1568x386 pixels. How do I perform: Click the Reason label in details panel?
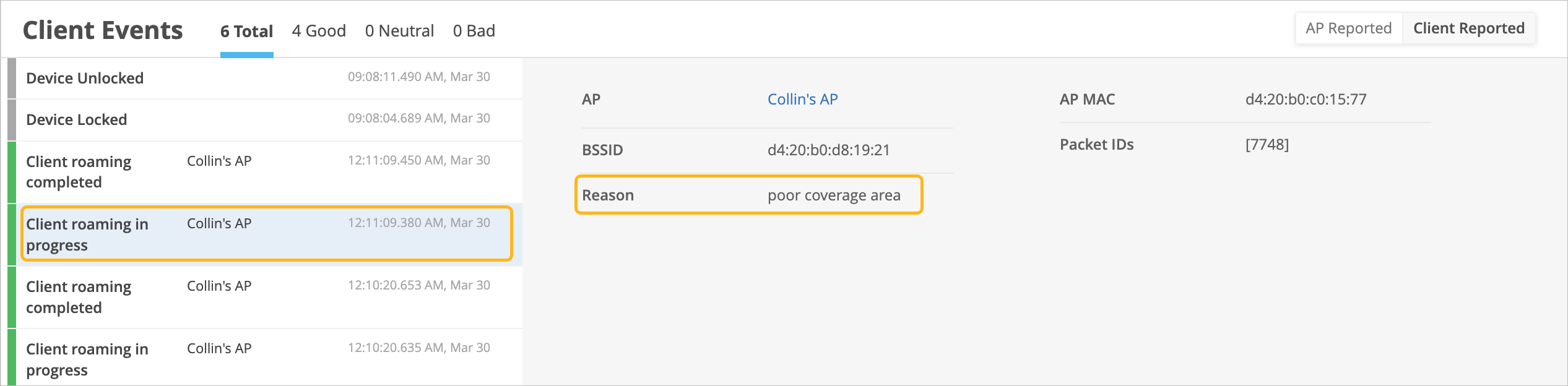(x=607, y=195)
